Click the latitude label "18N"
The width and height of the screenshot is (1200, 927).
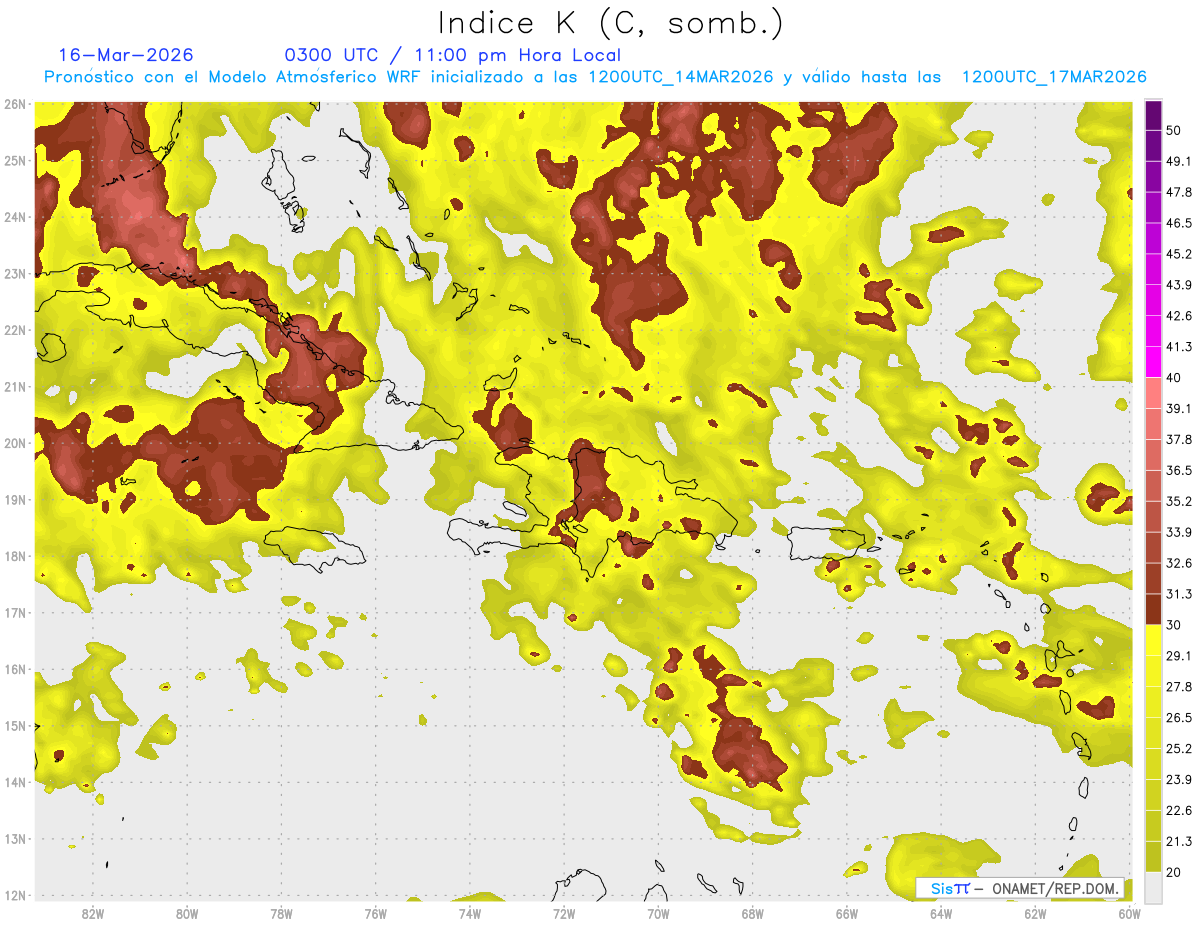point(14,556)
